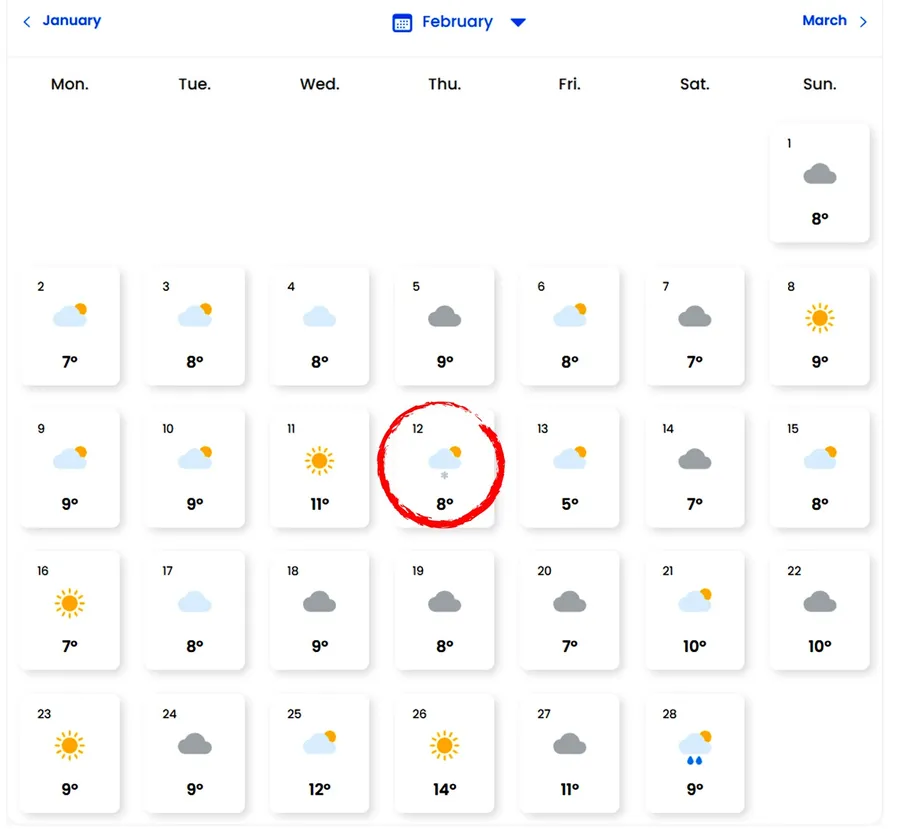
Task: Select the February 13 card showing 5°
Action: point(569,468)
